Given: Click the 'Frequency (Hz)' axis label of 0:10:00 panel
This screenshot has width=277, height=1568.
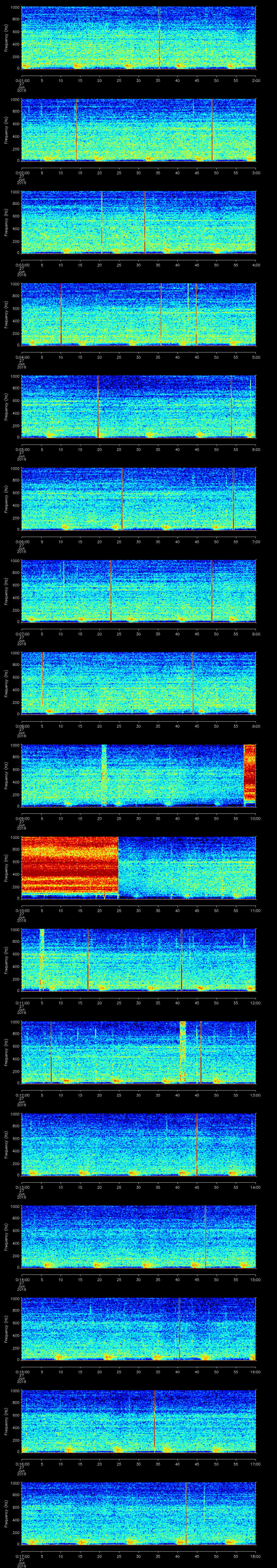Looking at the screenshot, I should coord(7,868).
